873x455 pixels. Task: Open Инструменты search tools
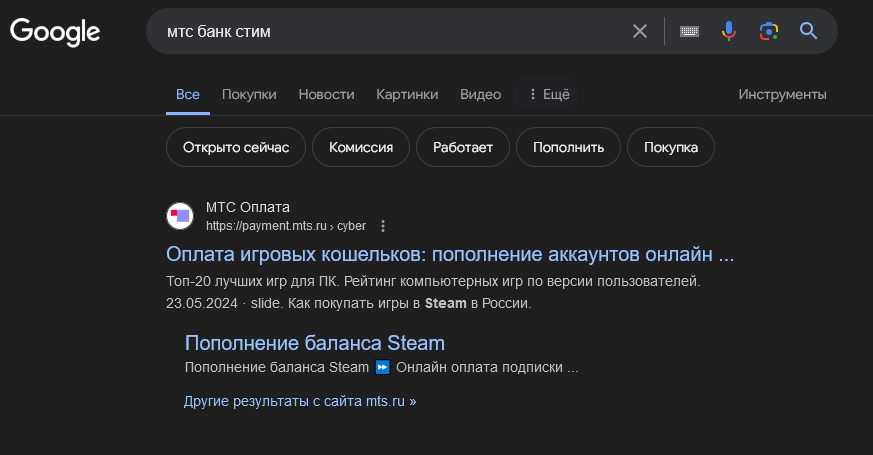coord(782,95)
